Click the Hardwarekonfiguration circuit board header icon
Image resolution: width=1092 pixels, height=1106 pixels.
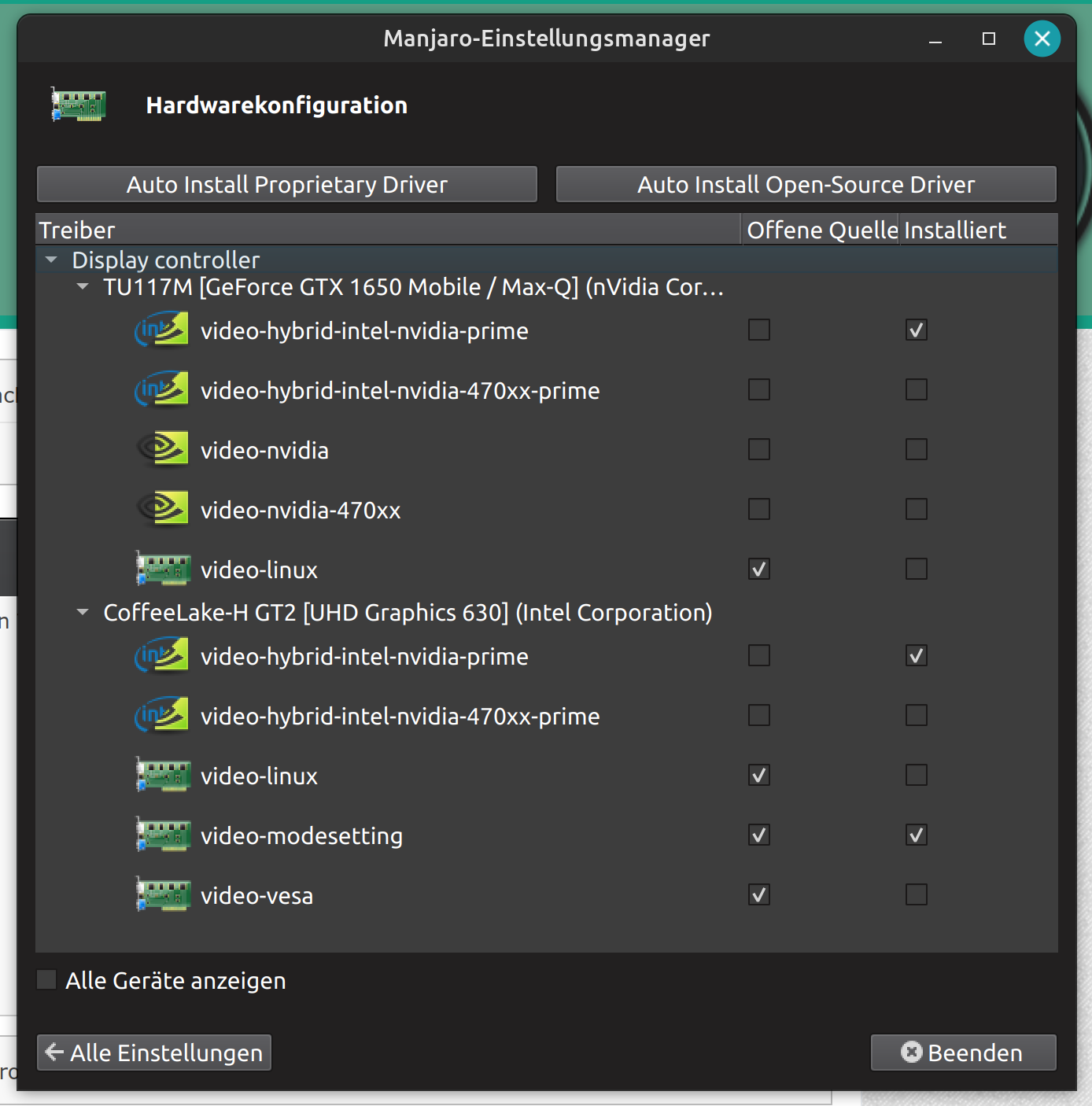pos(79,105)
